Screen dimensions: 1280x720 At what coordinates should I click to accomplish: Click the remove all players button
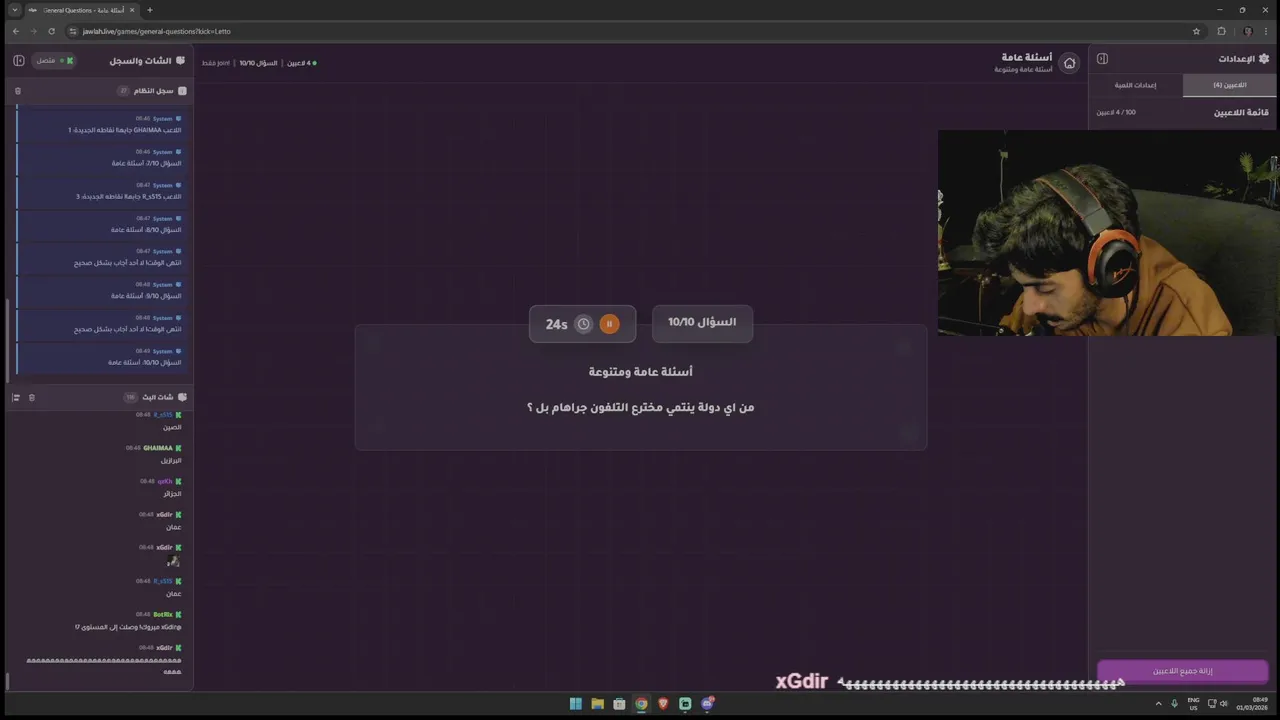pyautogui.click(x=1183, y=671)
